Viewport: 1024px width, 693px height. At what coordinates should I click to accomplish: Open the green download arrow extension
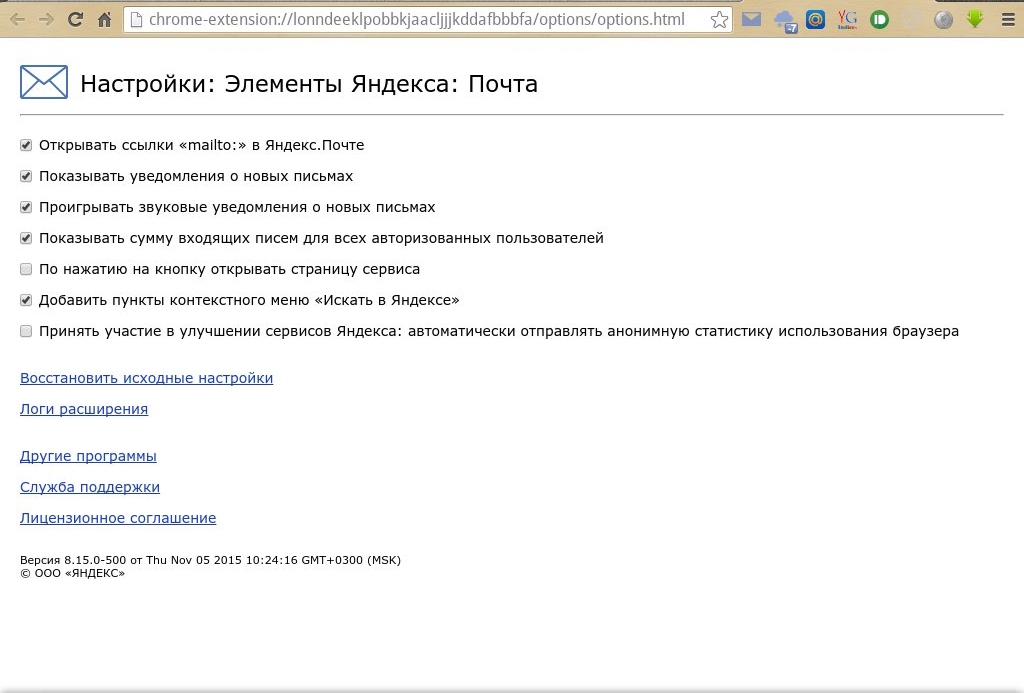coord(975,19)
